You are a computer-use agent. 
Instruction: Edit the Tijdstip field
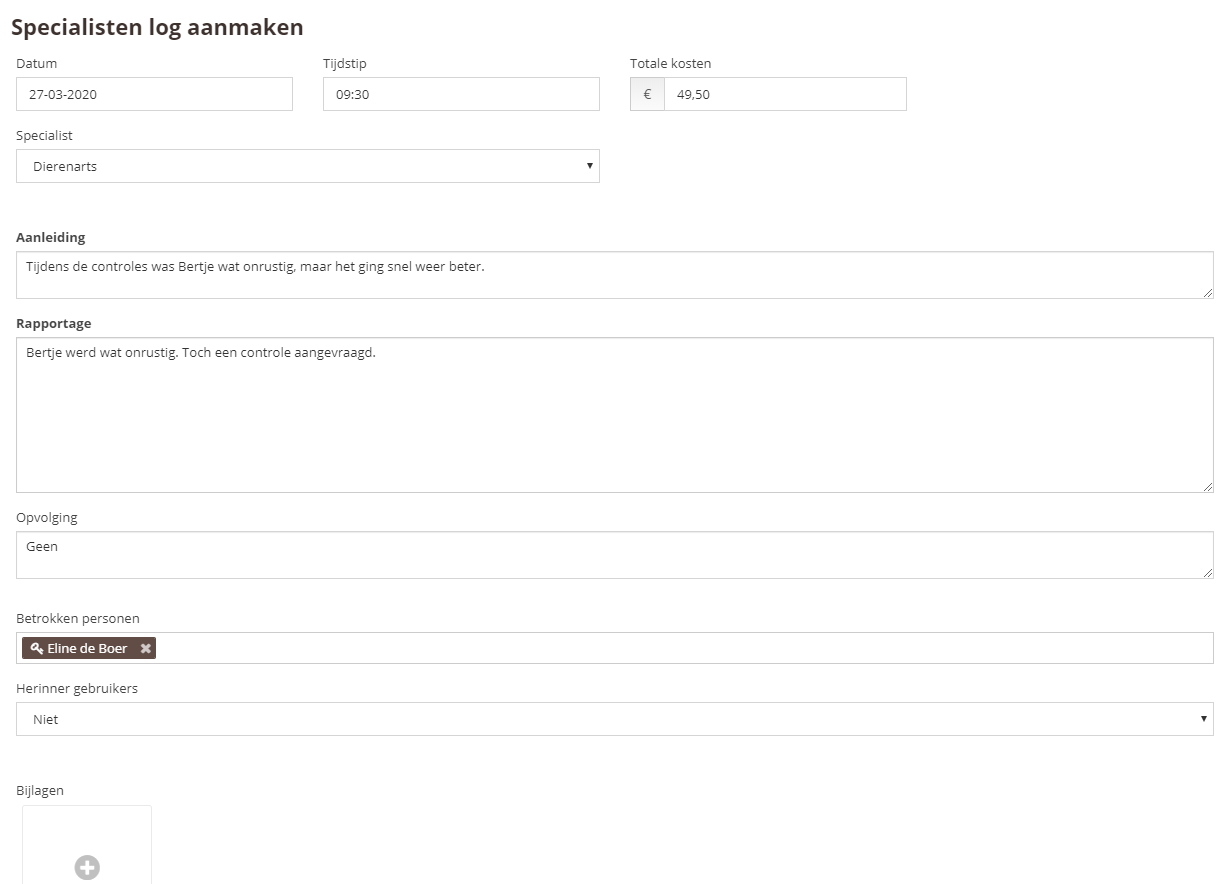point(461,94)
